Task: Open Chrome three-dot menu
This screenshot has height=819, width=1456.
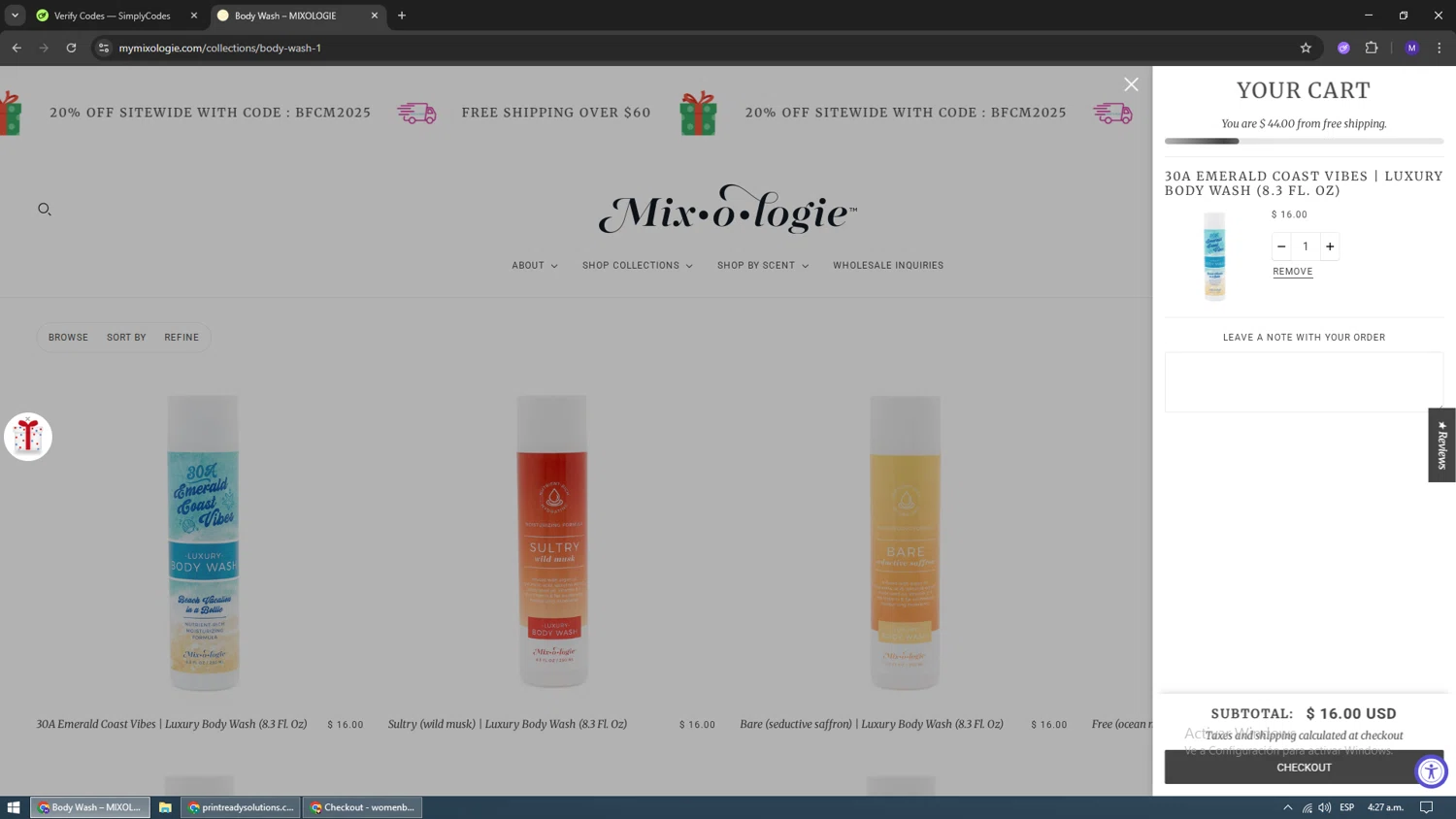Action: tap(1439, 48)
